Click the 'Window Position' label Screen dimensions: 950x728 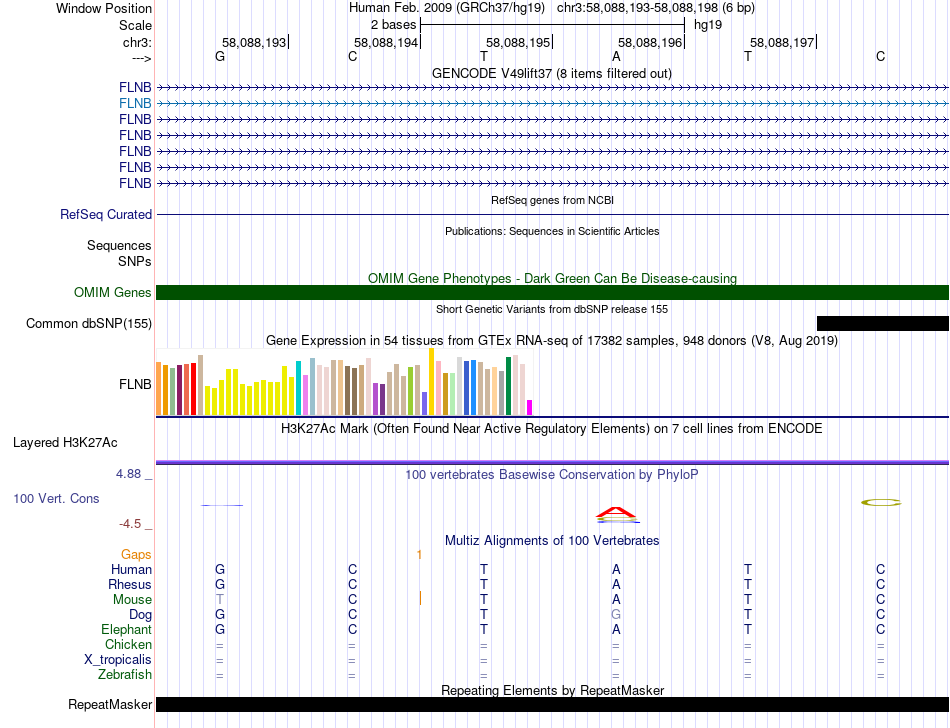pyautogui.click(x=104, y=8)
